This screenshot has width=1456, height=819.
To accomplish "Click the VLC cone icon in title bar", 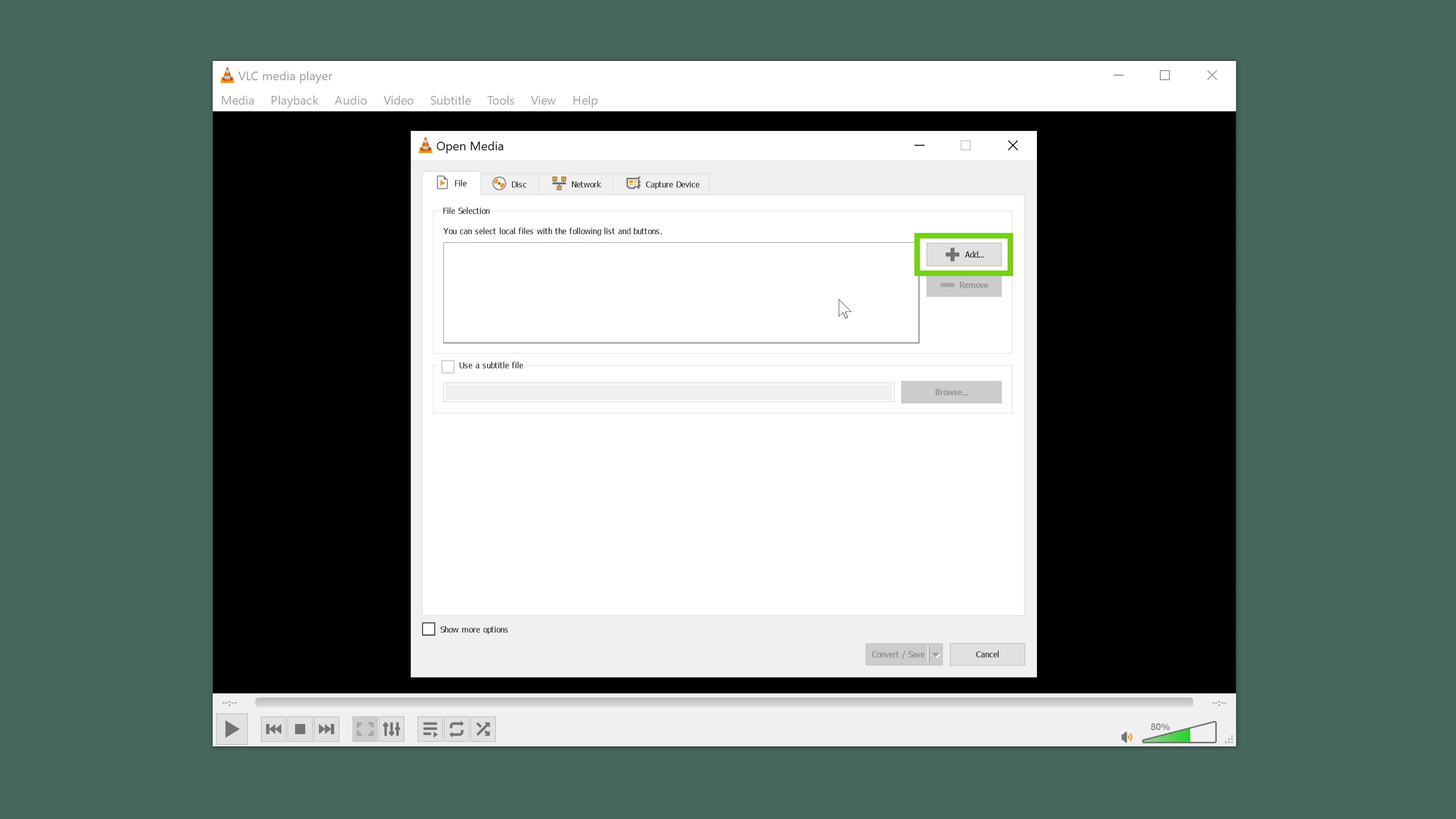I will (227, 75).
